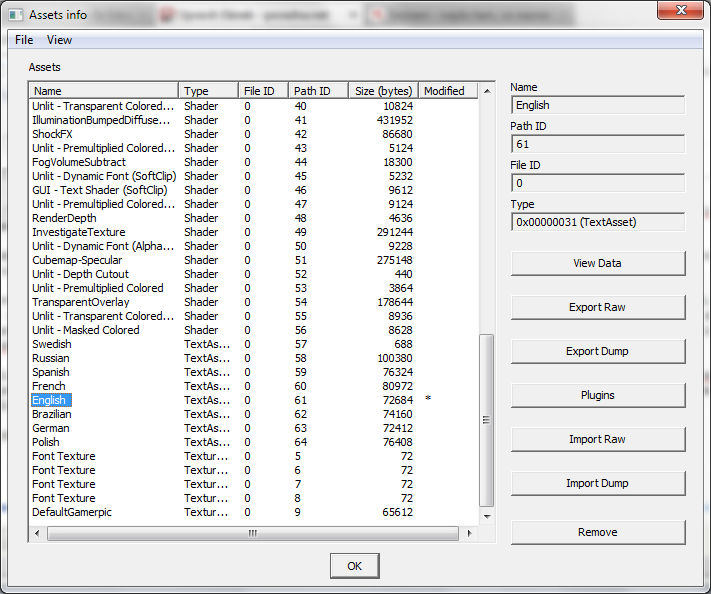Select the ShockFX shader row
Image resolution: width=711 pixels, height=594 pixels.
point(52,134)
